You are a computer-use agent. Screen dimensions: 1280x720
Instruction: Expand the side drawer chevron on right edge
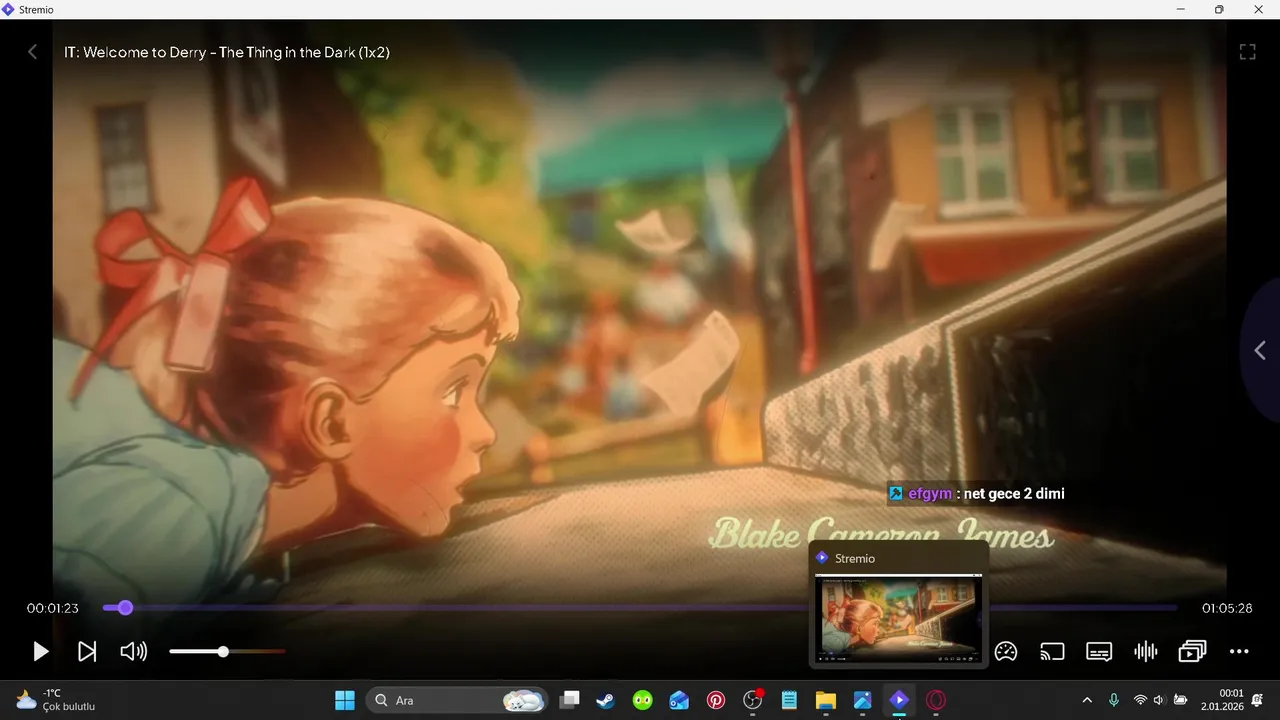(1260, 350)
